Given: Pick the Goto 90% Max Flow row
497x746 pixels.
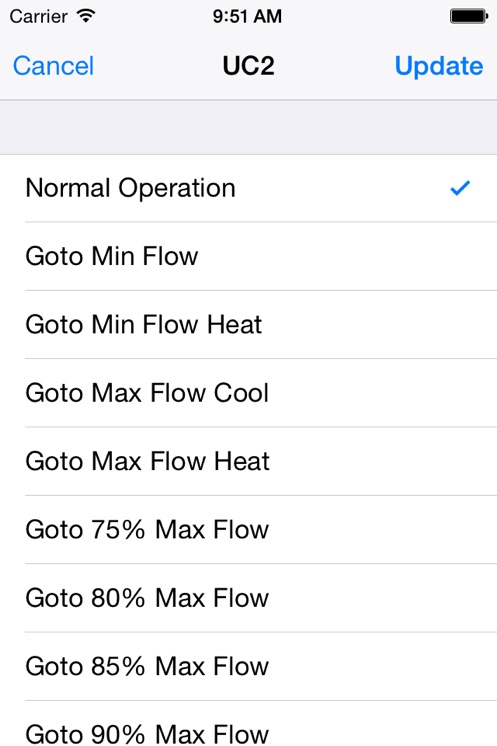Looking at the screenshot, I should tap(248, 724).
